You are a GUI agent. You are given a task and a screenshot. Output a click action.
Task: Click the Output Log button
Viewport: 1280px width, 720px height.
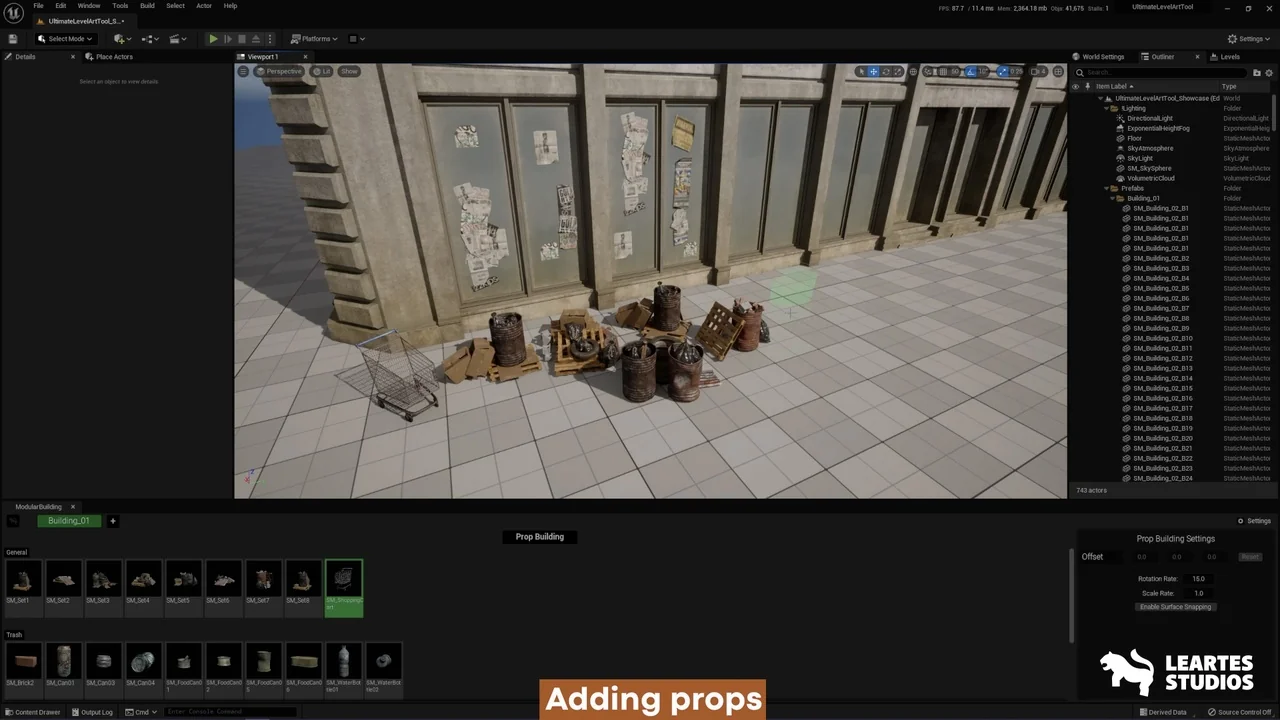tap(92, 712)
